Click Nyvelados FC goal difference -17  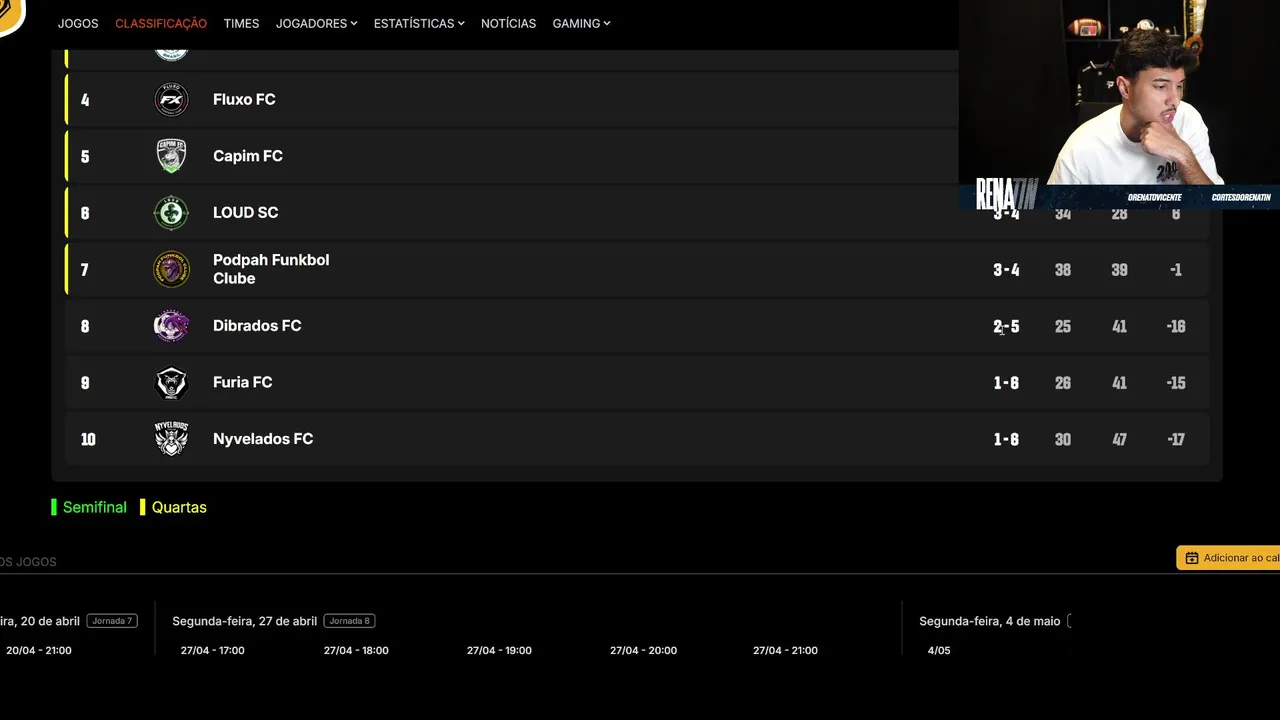point(1176,439)
